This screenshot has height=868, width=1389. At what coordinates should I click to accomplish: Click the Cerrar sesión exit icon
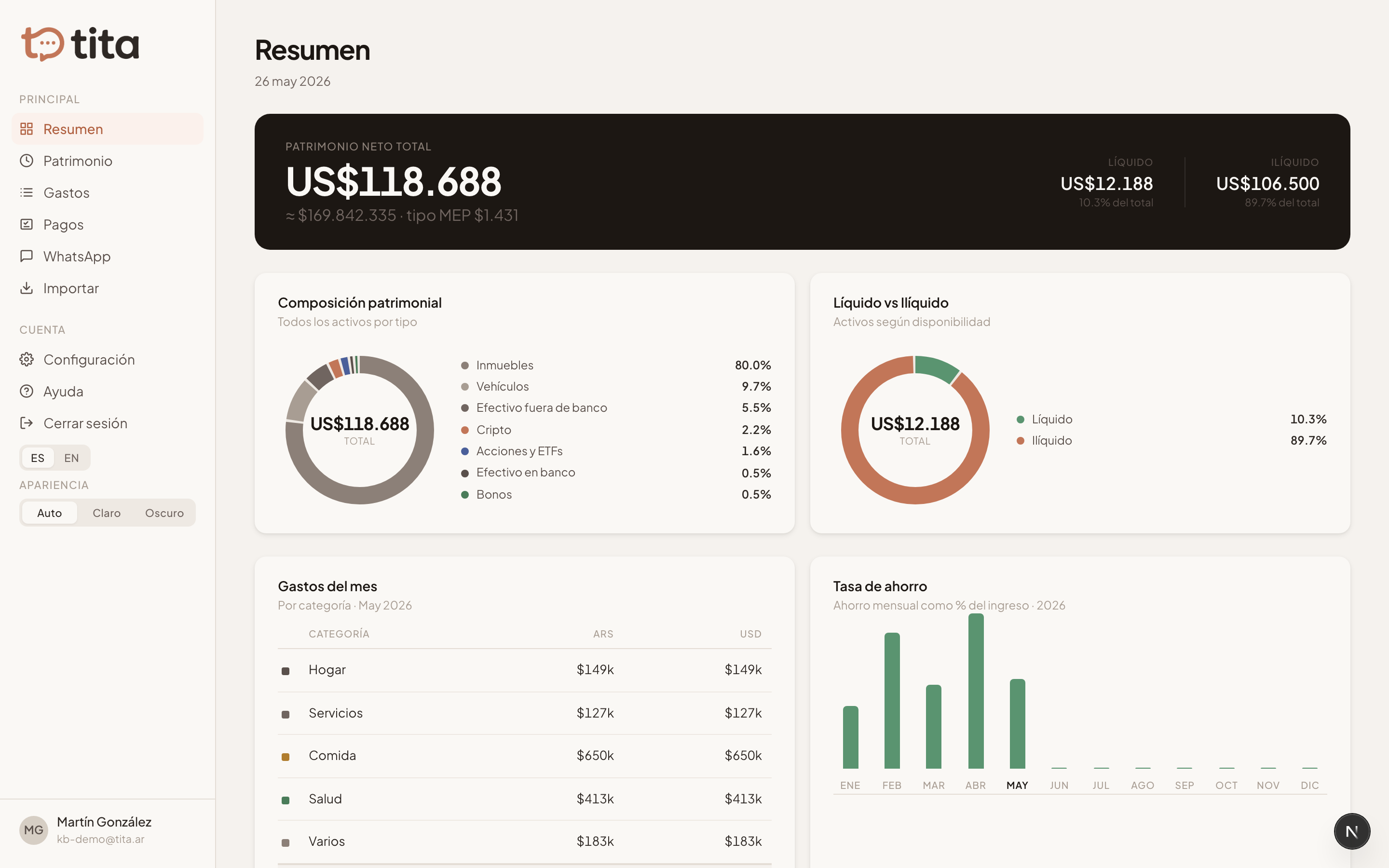click(27, 423)
